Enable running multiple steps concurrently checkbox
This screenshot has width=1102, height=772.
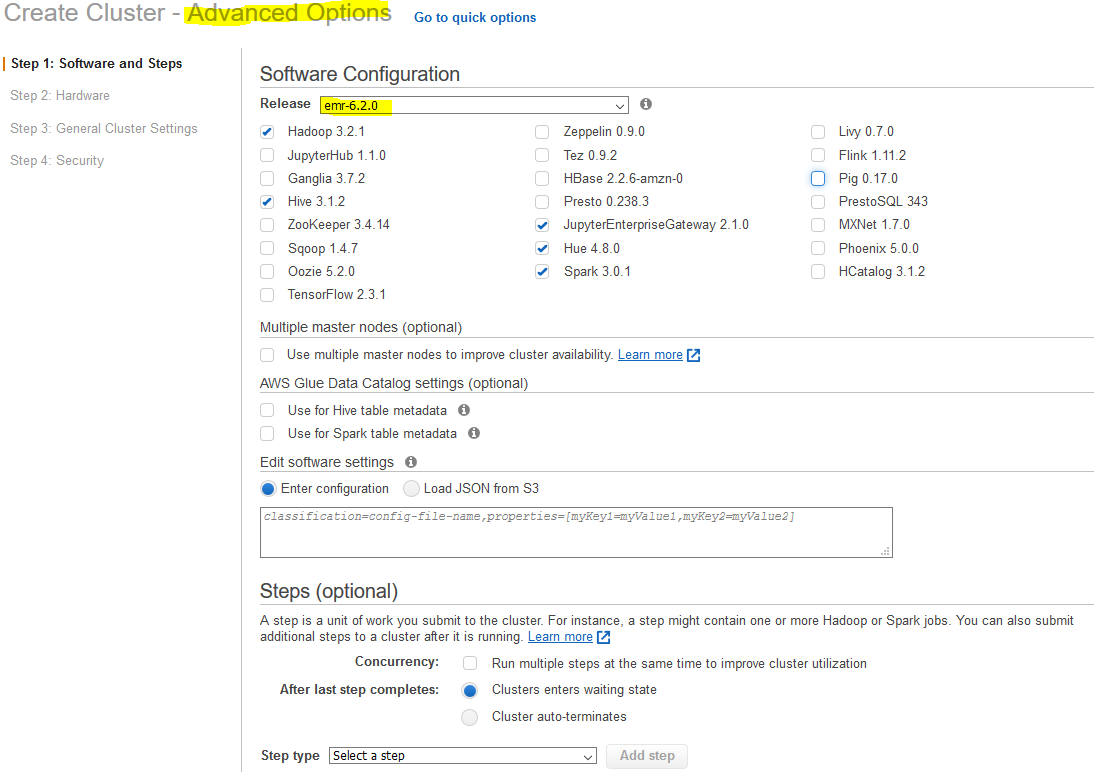click(470, 663)
